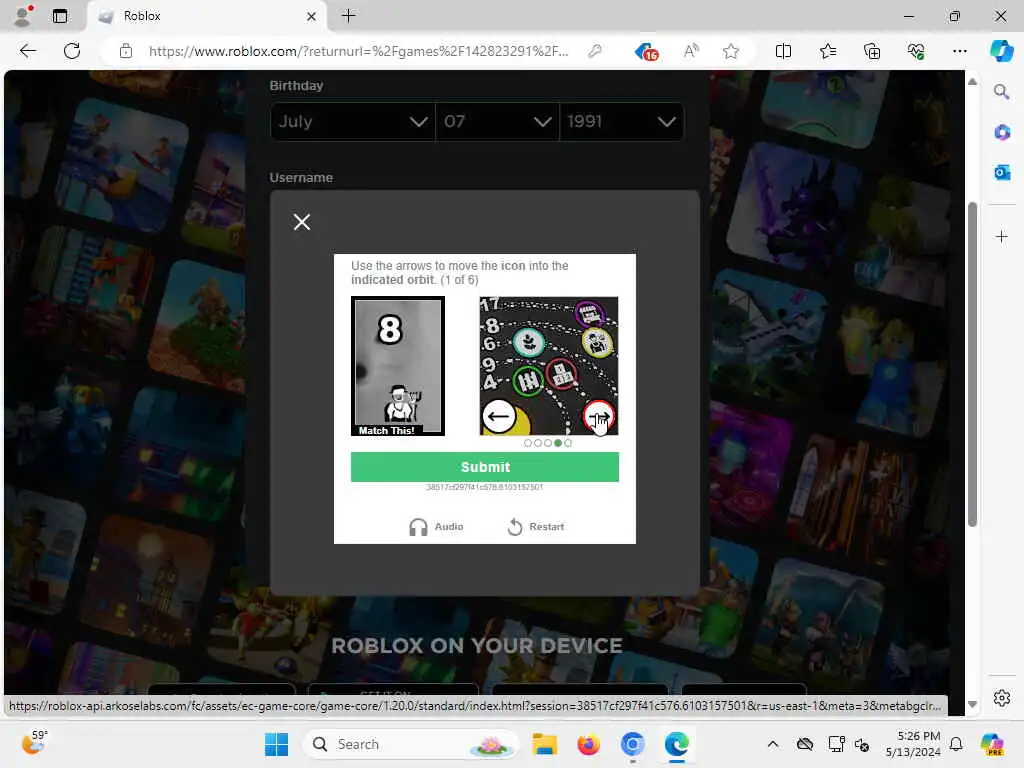Switch to the Roblox tab
The image size is (1024, 768).
[206, 16]
